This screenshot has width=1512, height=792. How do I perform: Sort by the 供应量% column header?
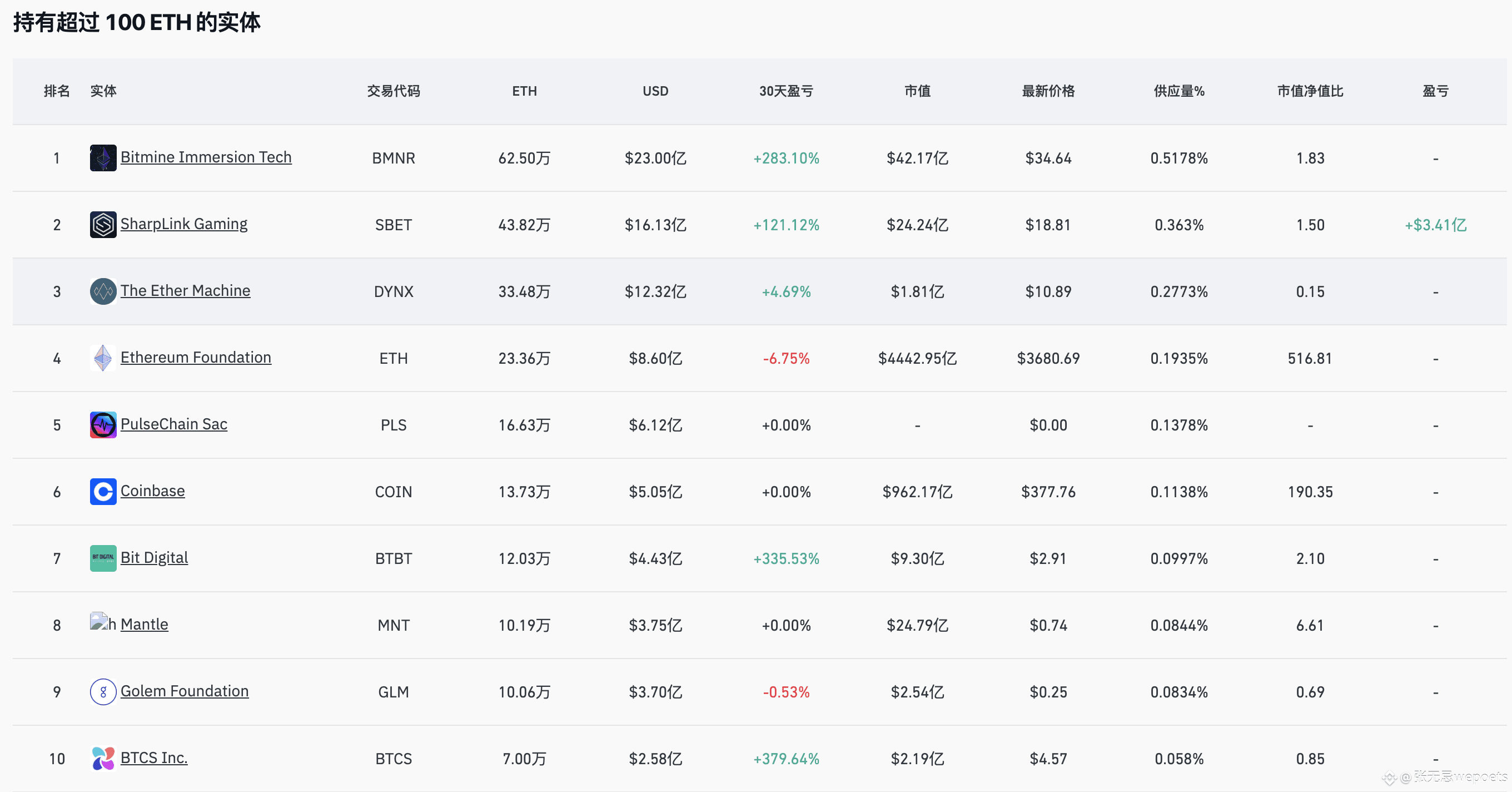click(x=1178, y=91)
